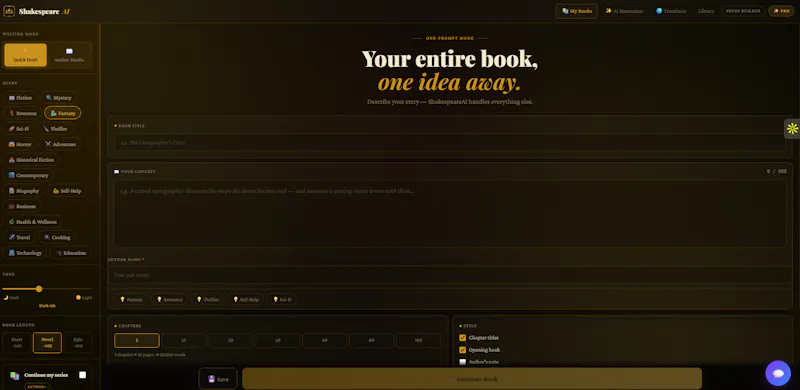The image size is (800, 390).
Task: Select Epic book length option
Action: pos(78,343)
